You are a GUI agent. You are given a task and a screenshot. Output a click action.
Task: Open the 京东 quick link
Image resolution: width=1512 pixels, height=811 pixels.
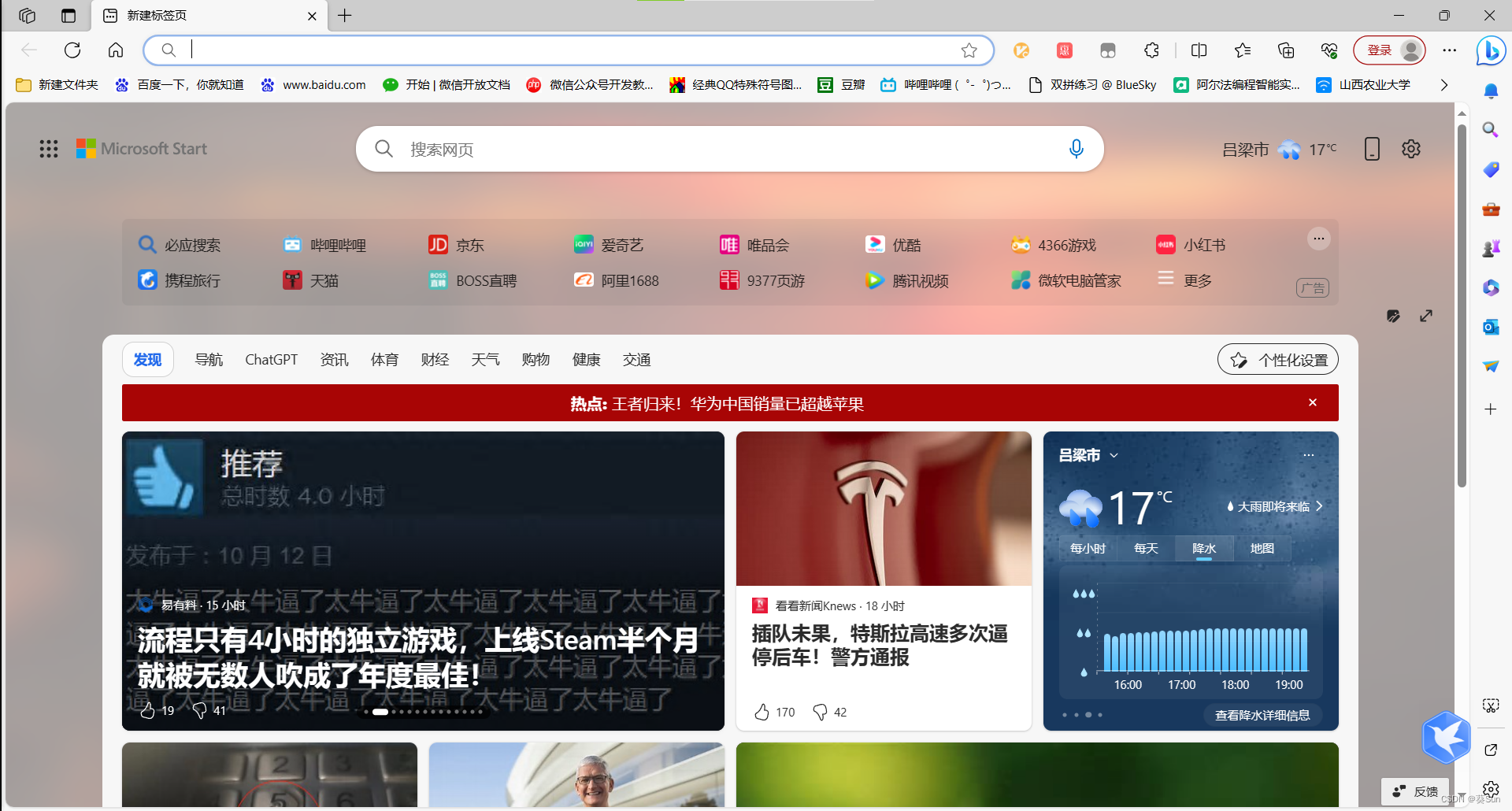(x=457, y=245)
